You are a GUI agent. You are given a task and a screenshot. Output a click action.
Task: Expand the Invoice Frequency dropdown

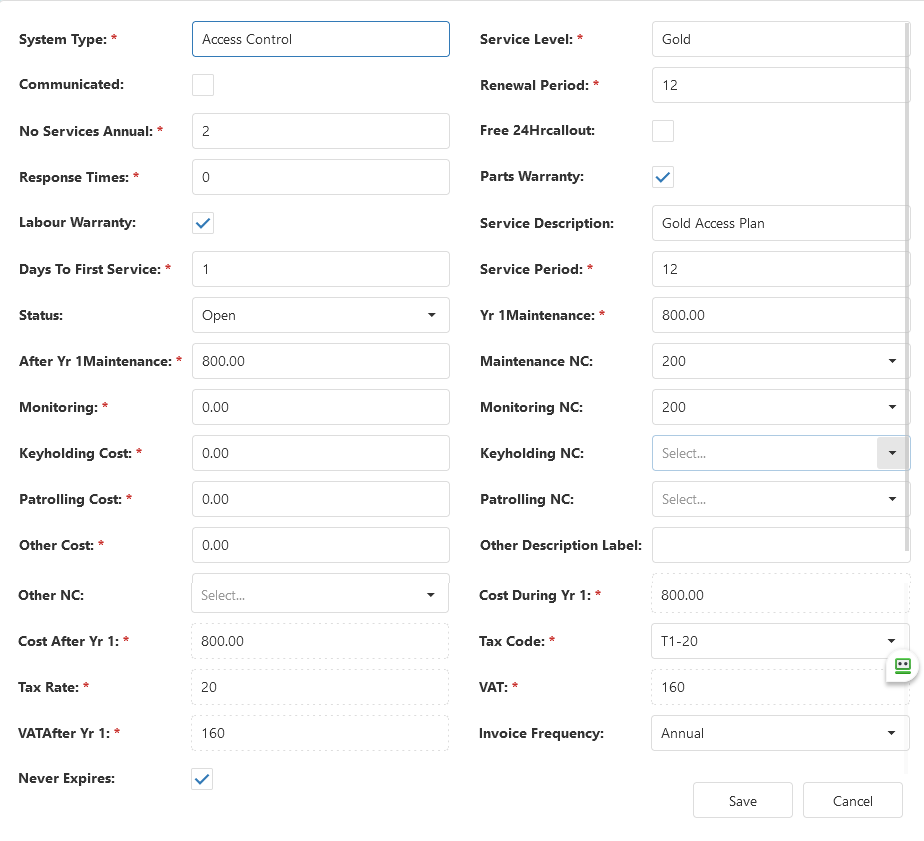coord(780,733)
